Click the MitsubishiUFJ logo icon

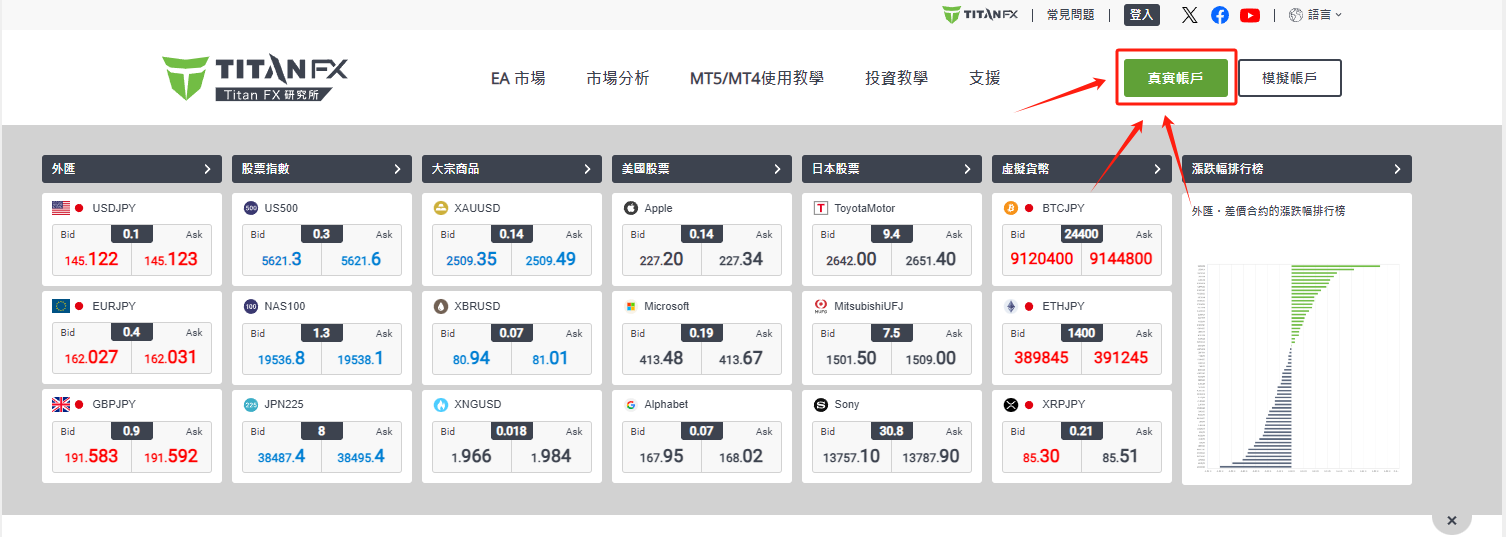point(821,306)
